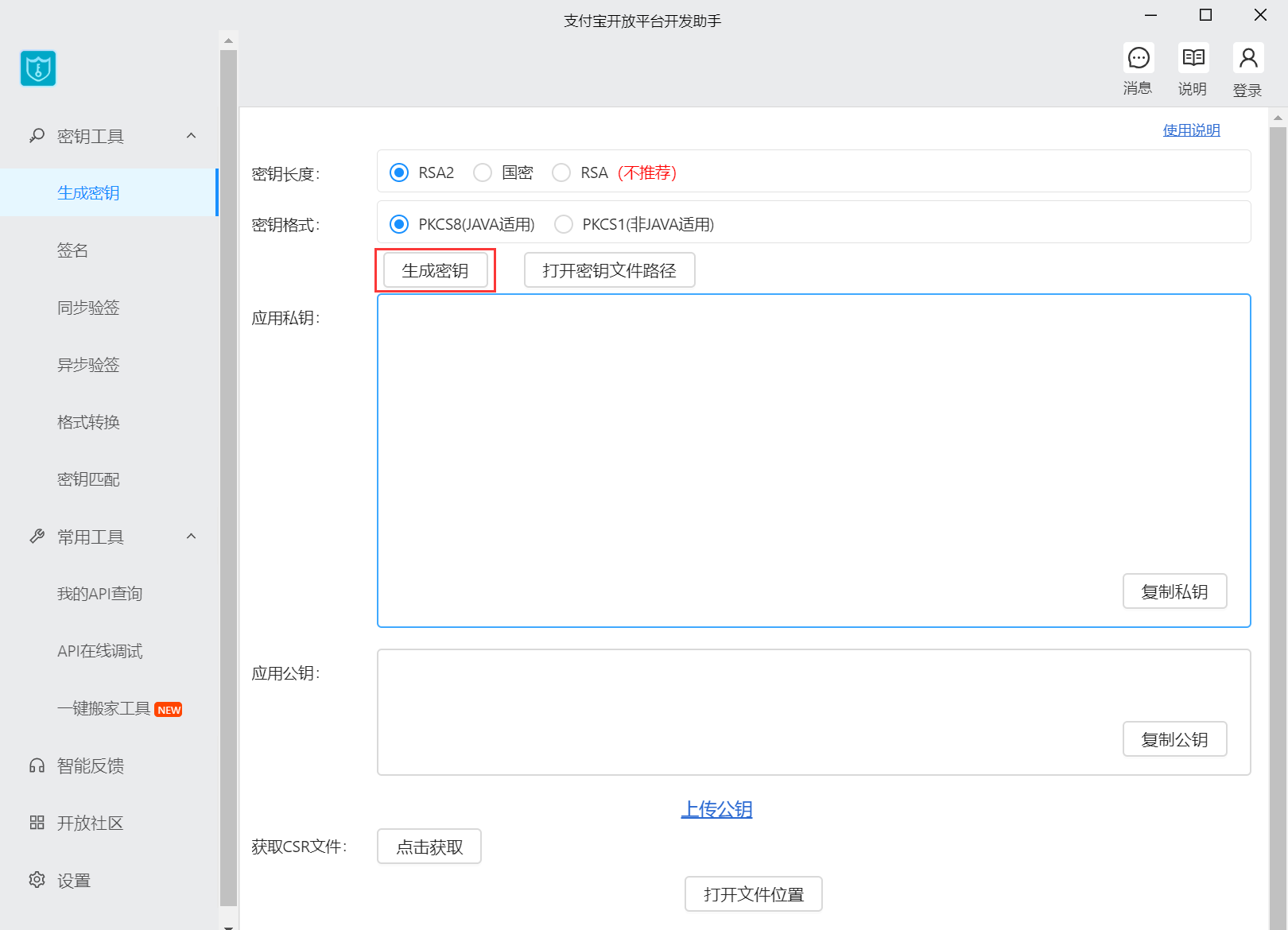The image size is (1288, 930).
Task: Click the 复制公钥 button
Action: (x=1174, y=739)
